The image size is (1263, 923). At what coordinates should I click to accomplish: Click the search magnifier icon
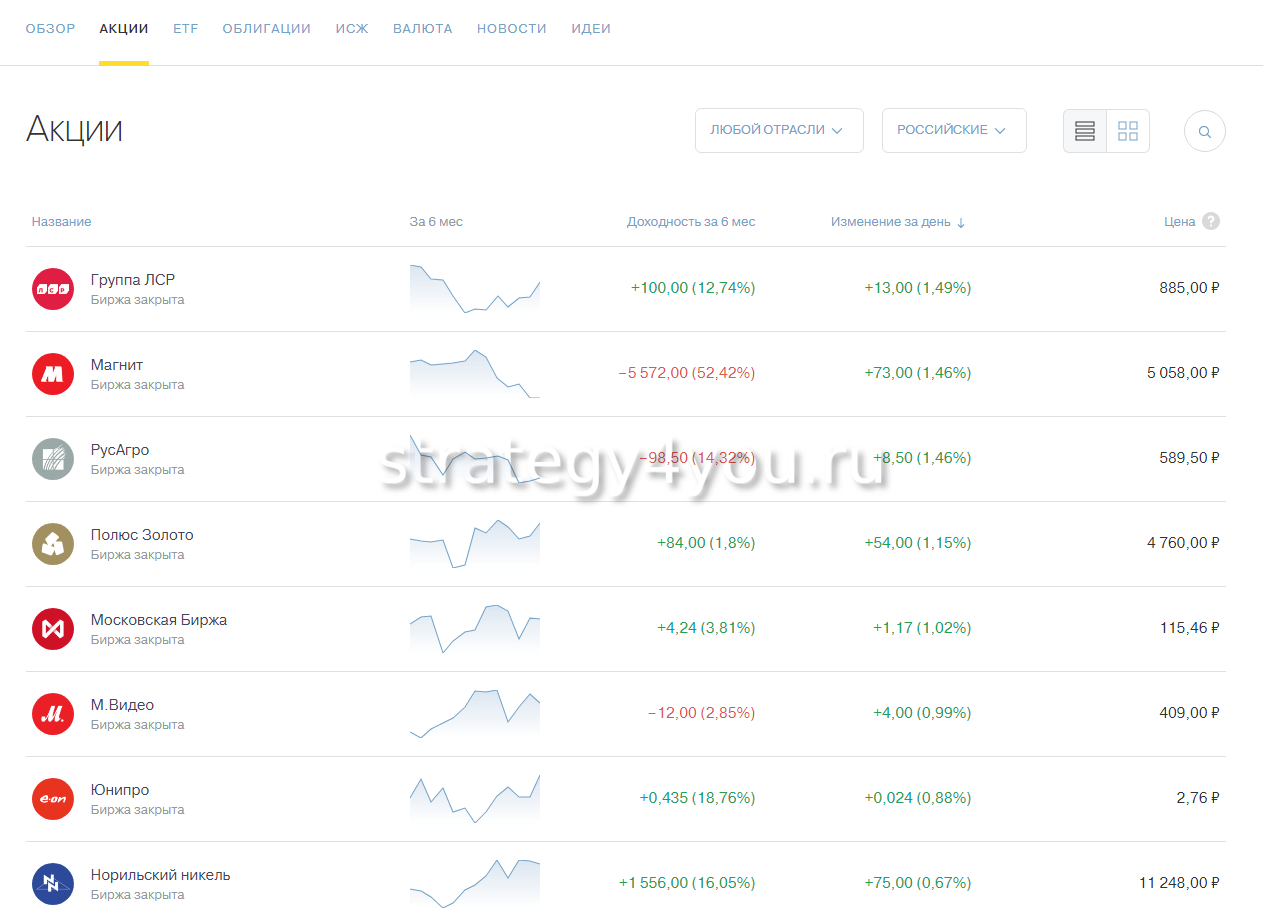[1204, 131]
